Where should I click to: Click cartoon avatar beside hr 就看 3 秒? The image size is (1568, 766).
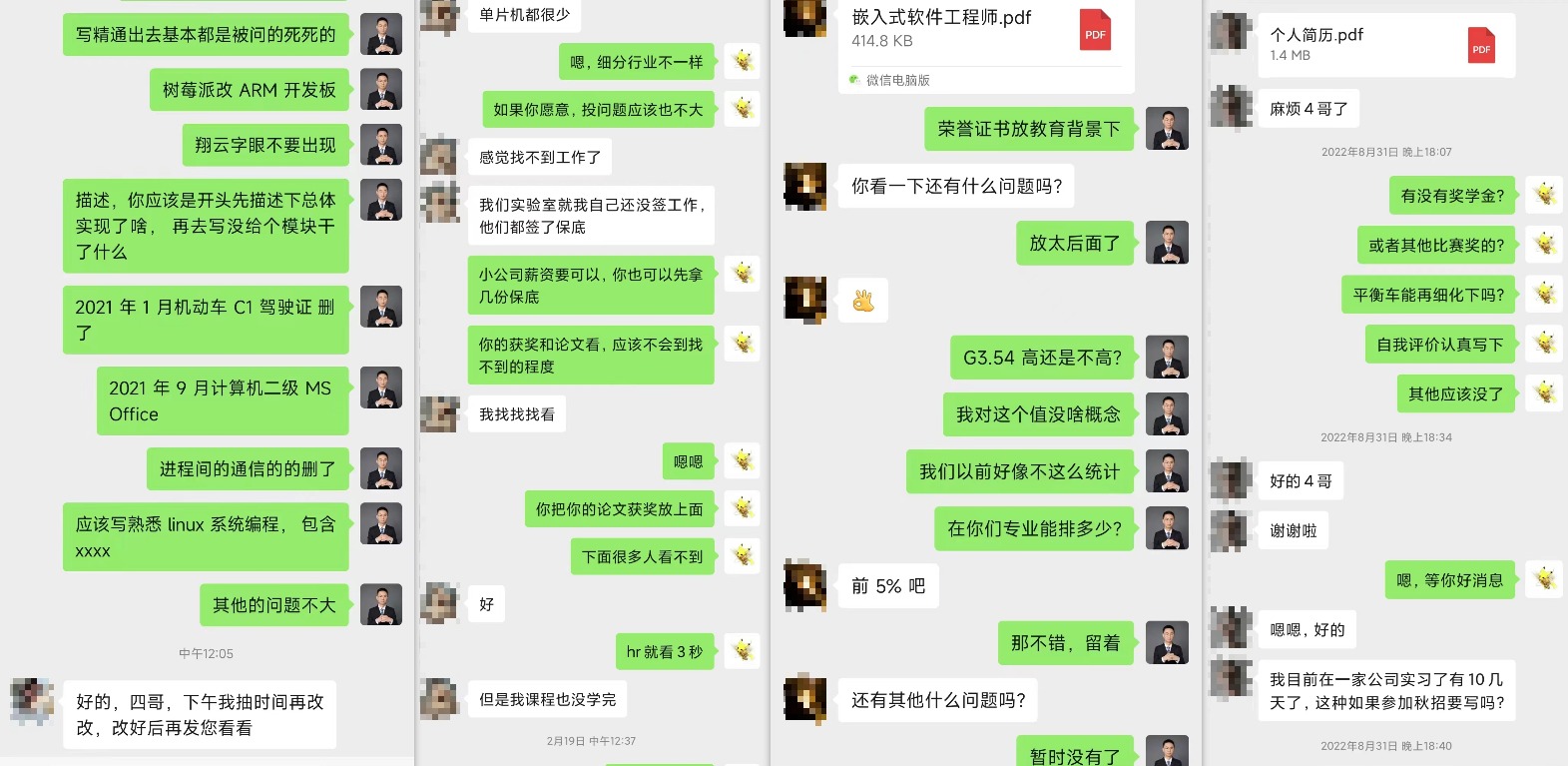742,651
